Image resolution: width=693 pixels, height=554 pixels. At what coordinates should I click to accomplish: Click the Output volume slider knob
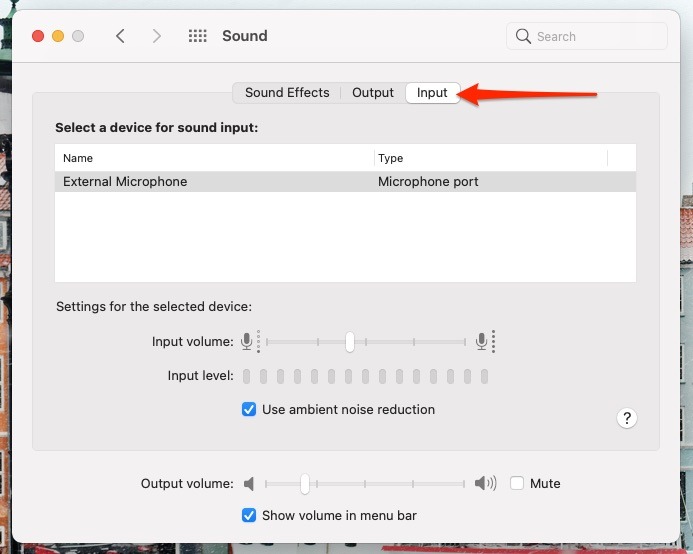pos(305,484)
